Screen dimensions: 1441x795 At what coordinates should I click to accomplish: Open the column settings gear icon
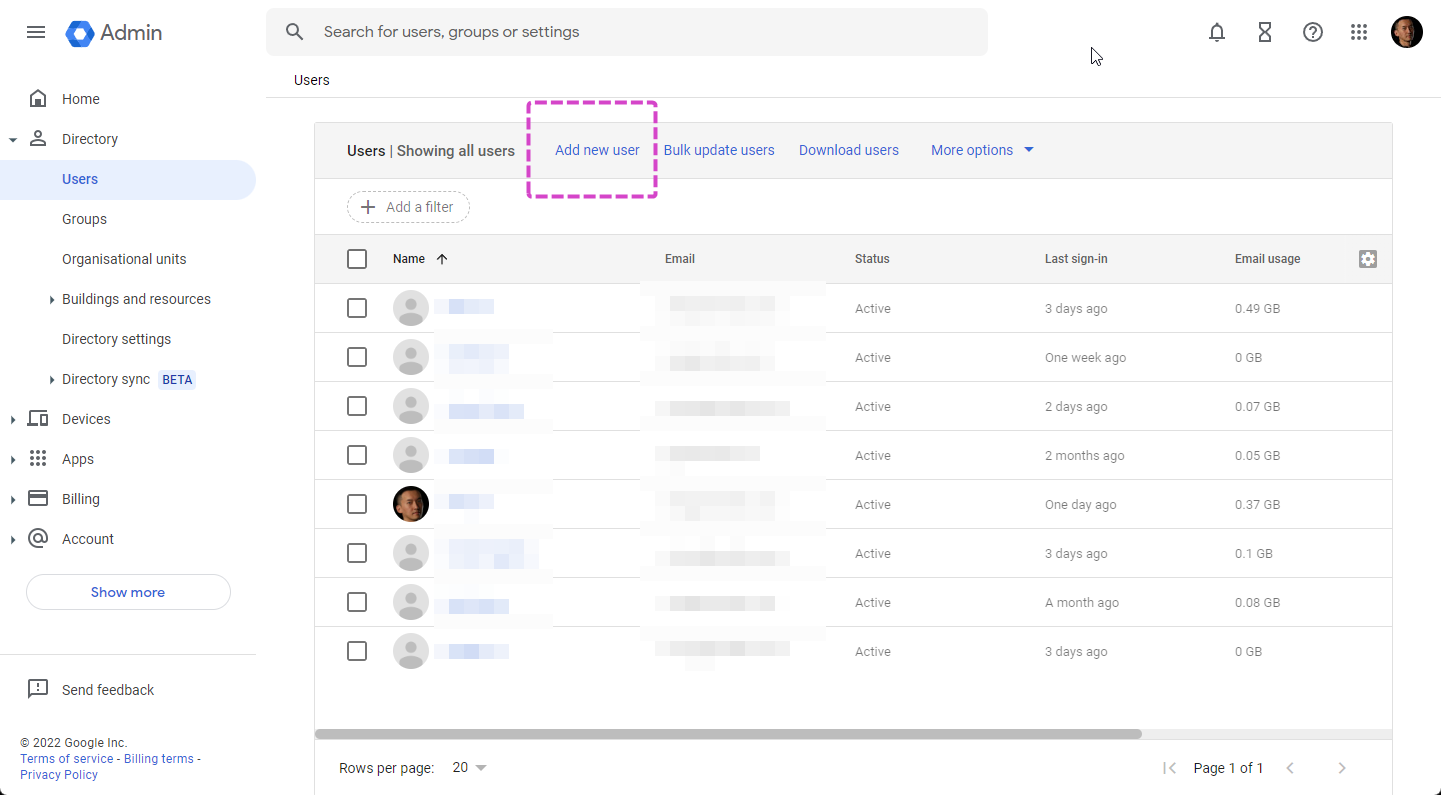1368,259
